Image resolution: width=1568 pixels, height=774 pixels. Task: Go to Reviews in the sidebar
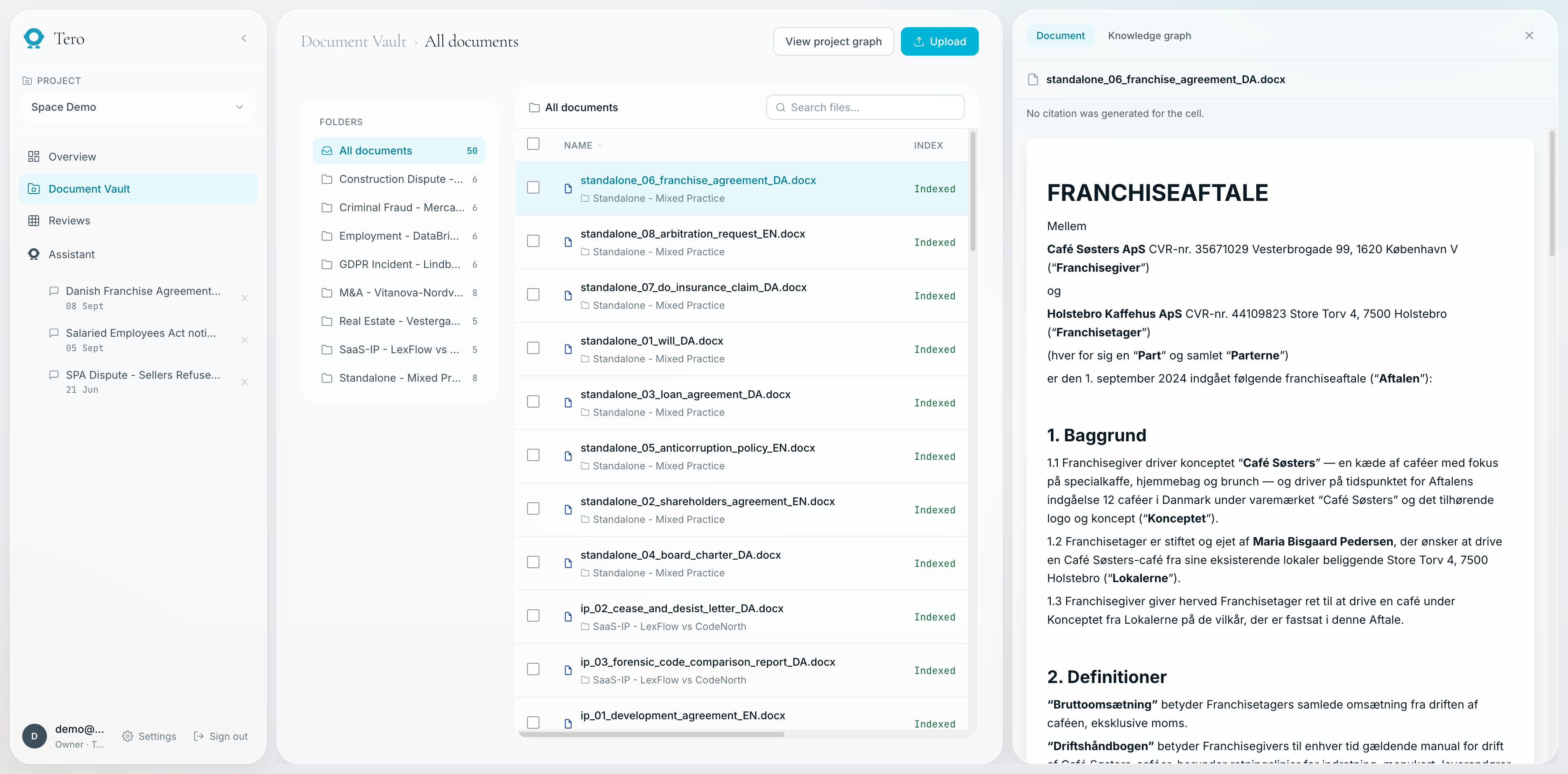138,220
